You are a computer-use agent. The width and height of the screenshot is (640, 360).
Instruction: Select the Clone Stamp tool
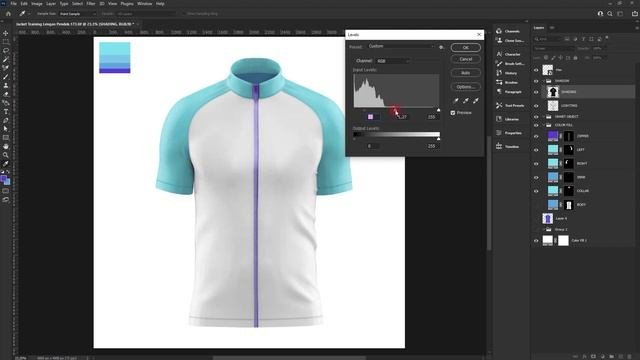6,85
